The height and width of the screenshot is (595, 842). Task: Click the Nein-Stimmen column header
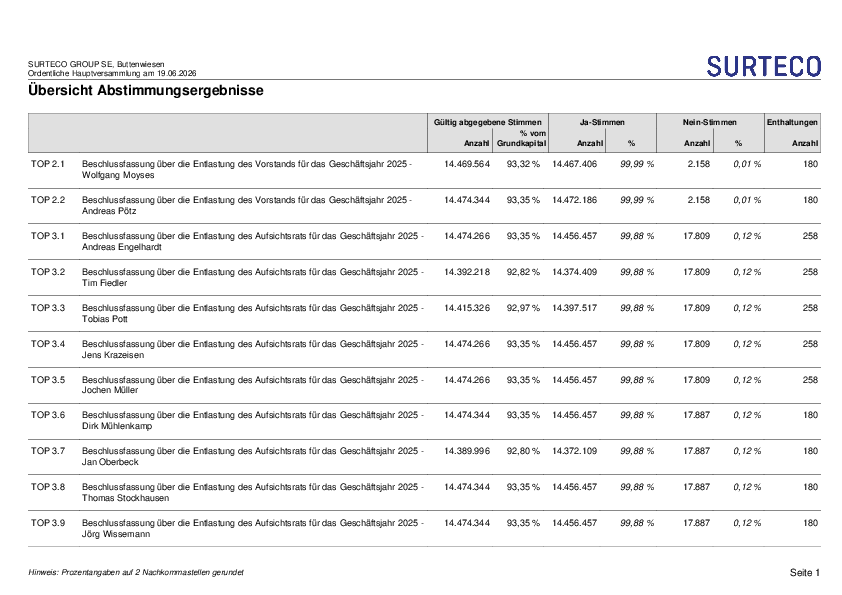[709, 122]
